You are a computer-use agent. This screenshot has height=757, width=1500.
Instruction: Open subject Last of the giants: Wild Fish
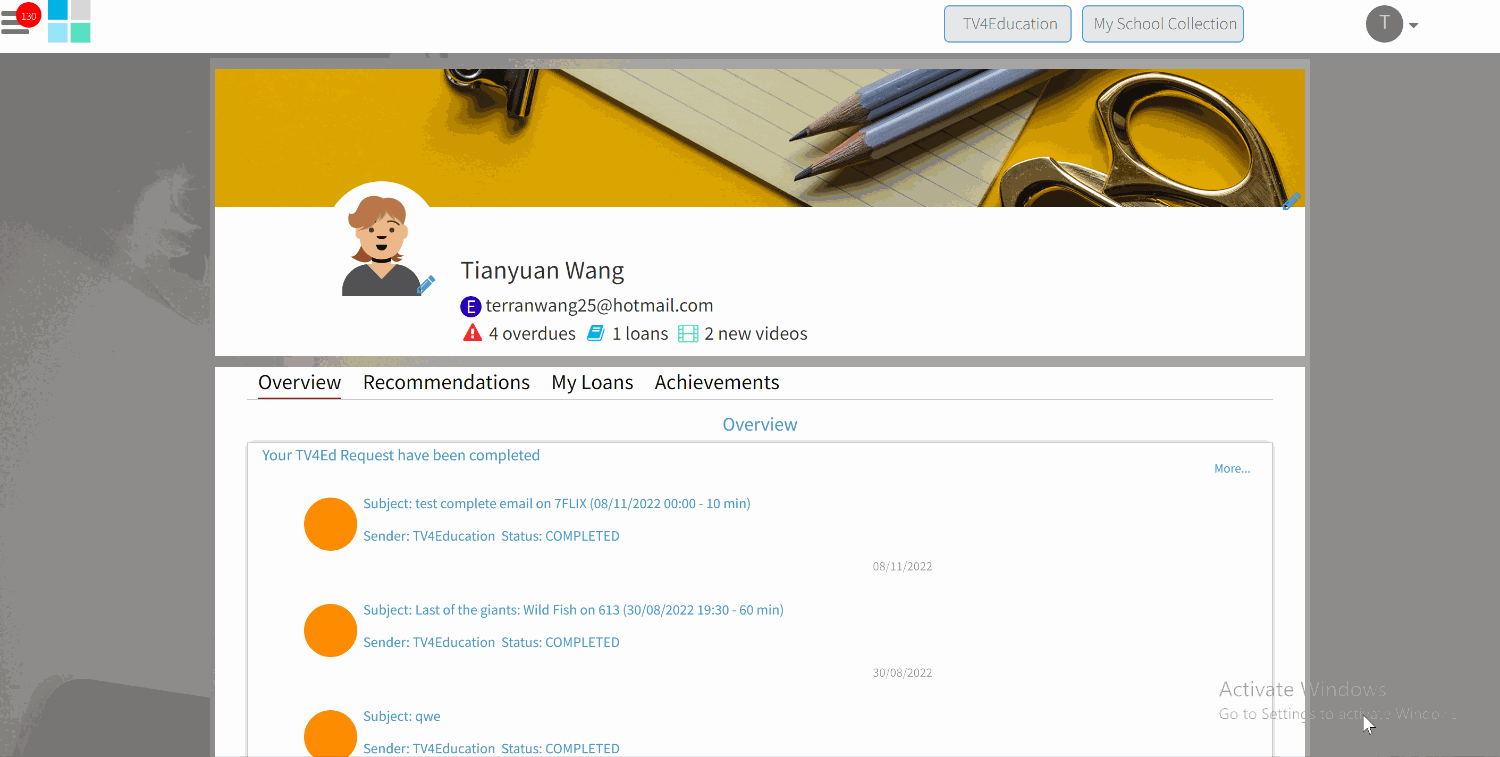click(573, 610)
